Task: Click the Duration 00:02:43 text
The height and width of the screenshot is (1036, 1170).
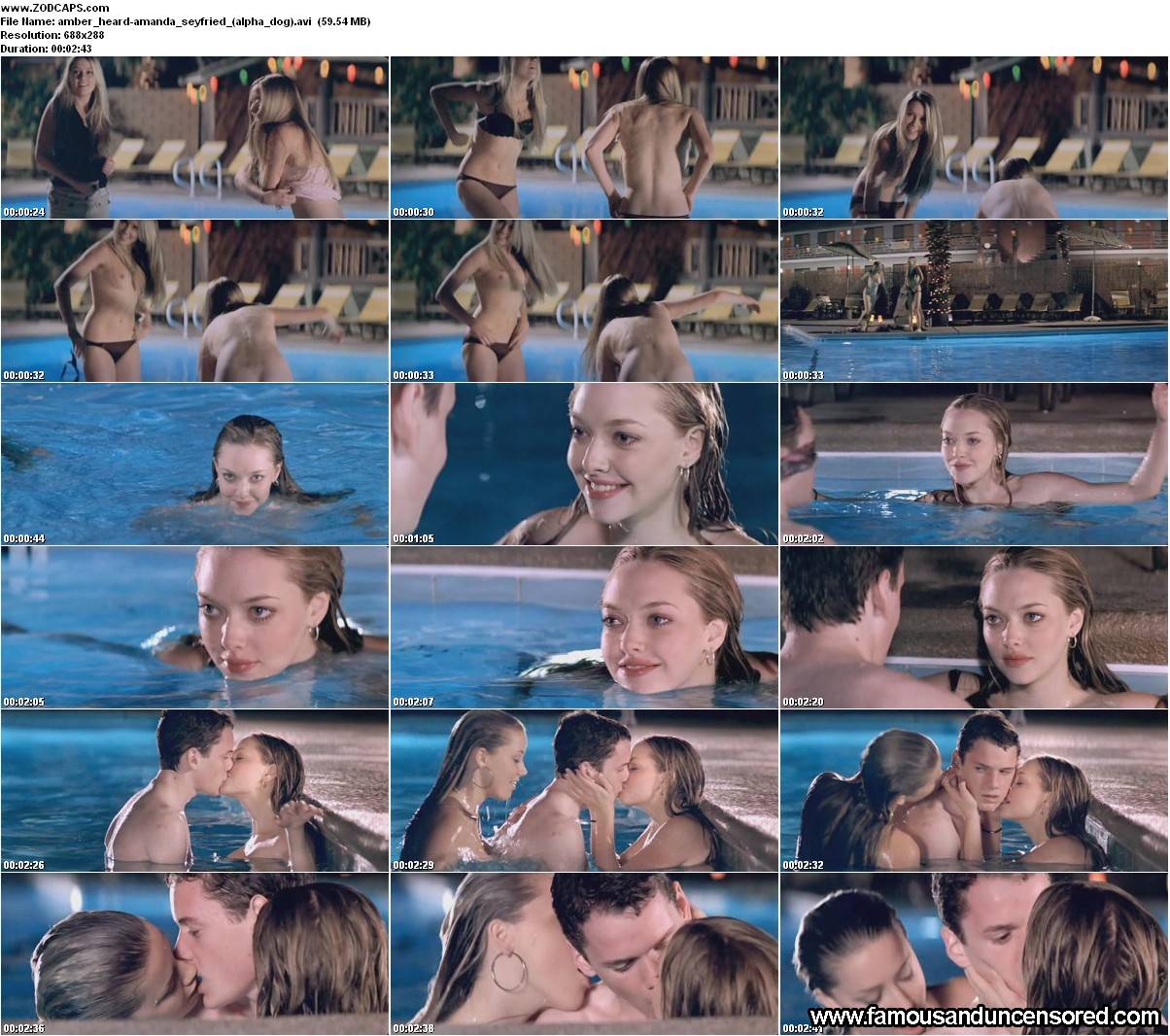Action: [x=46, y=48]
